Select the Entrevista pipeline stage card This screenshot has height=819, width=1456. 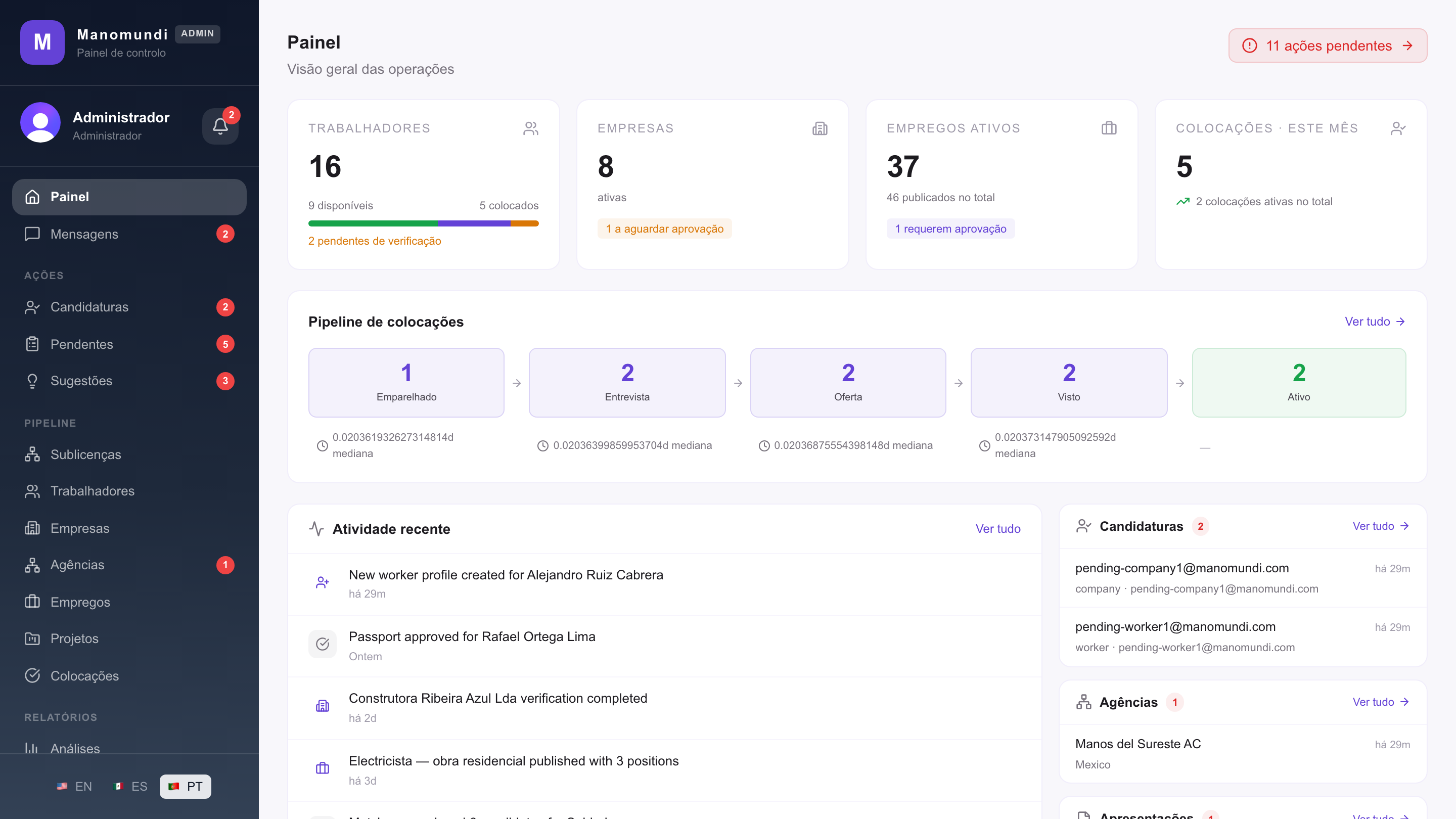click(x=627, y=383)
